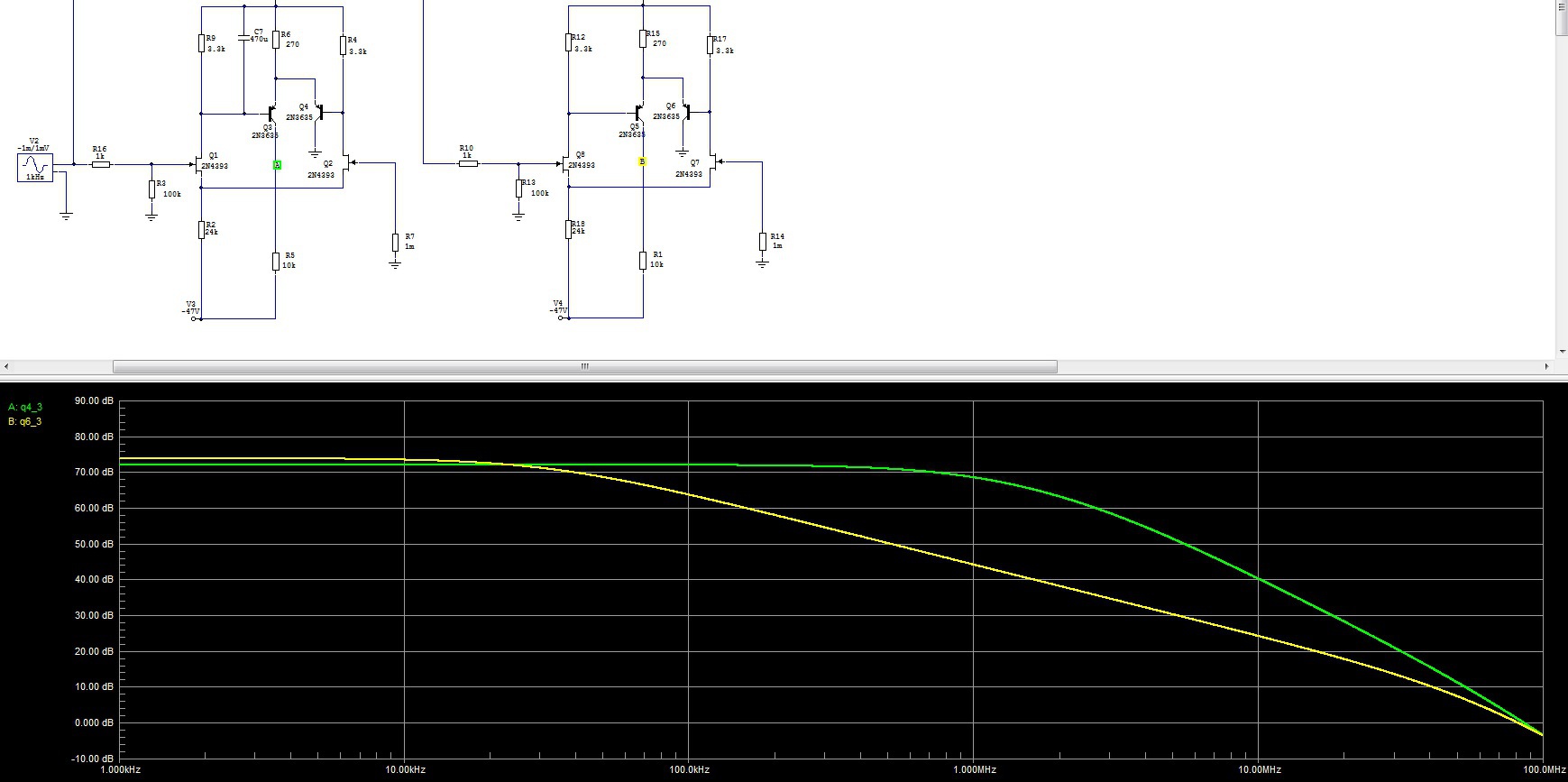Select resistor R14 (1m) symbol
1568x782 pixels.
[x=763, y=241]
